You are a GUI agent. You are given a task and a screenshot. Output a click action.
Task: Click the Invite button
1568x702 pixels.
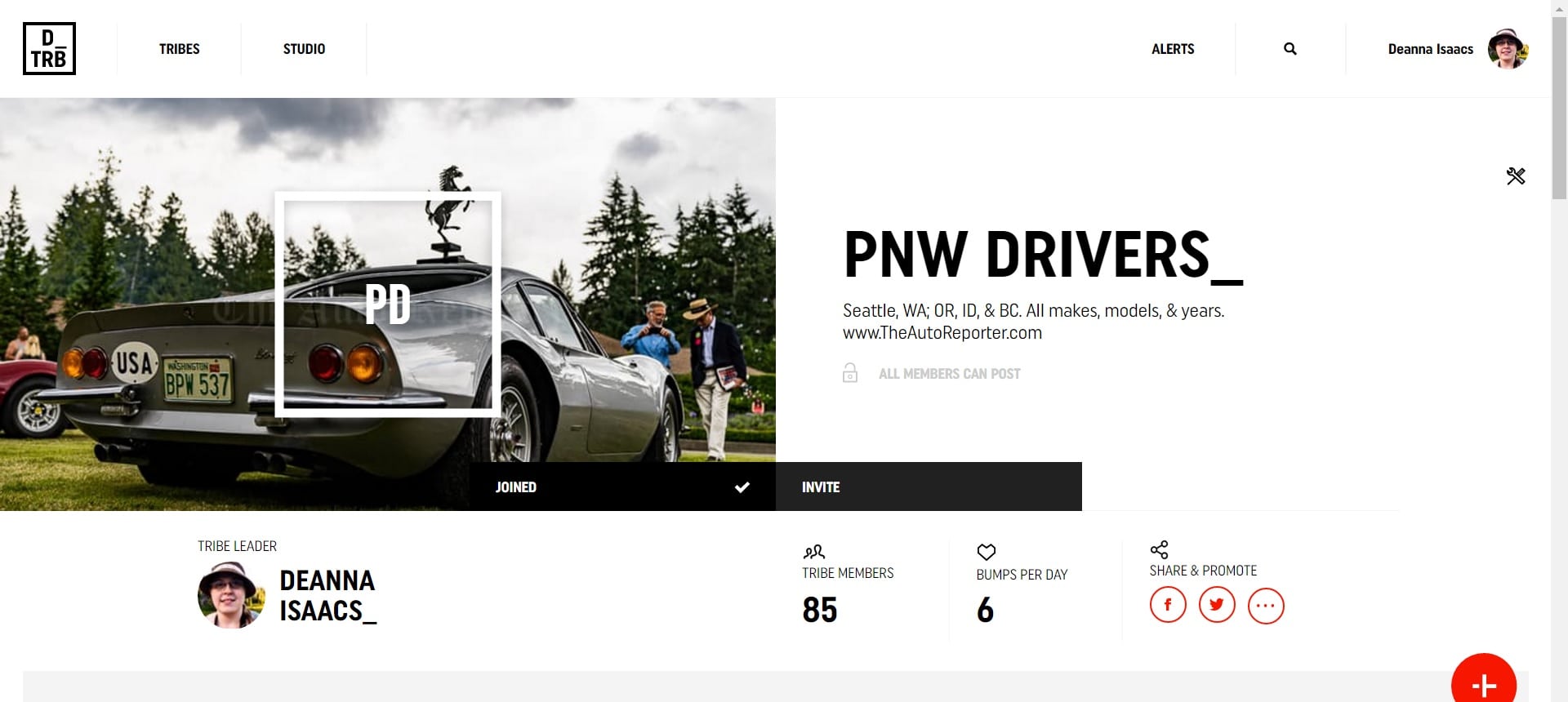pos(929,487)
